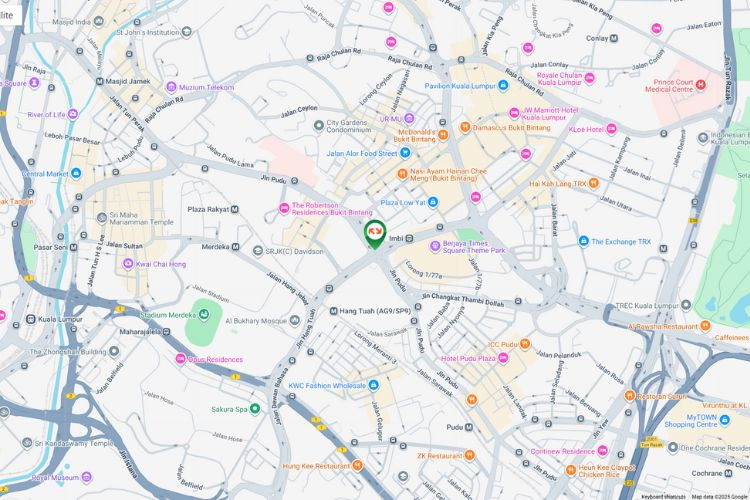This screenshot has width=750, height=500.
Task: Click the KWC Fashion Wholesale marker
Action: [374, 385]
